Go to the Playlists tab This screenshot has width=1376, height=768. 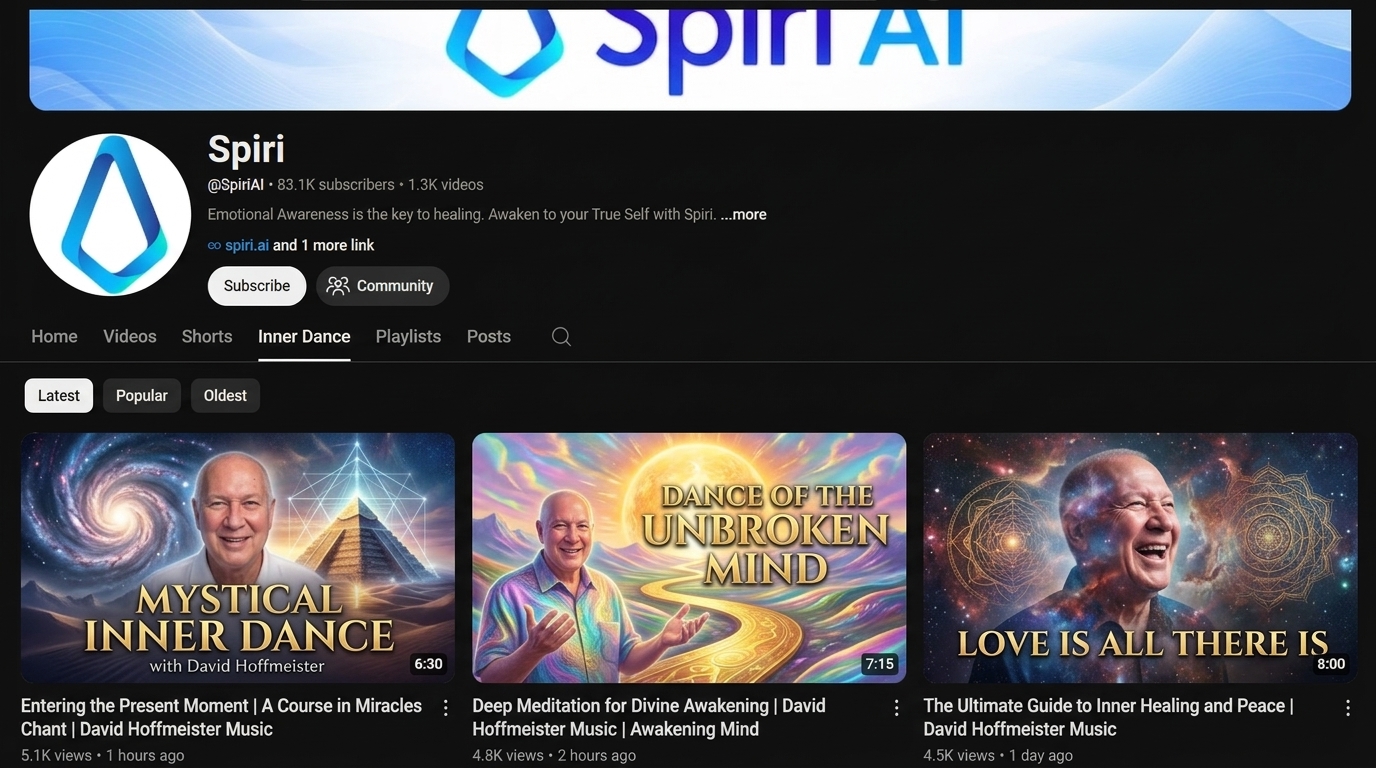pyautogui.click(x=408, y=337)
